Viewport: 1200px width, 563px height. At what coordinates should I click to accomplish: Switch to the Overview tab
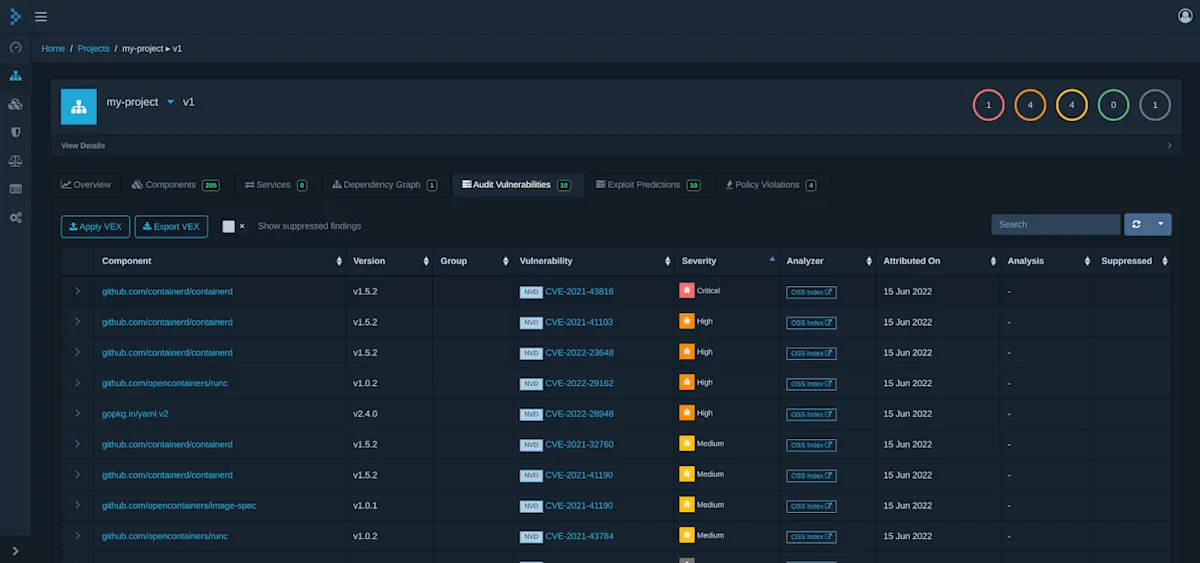click(x=86, y=185)
